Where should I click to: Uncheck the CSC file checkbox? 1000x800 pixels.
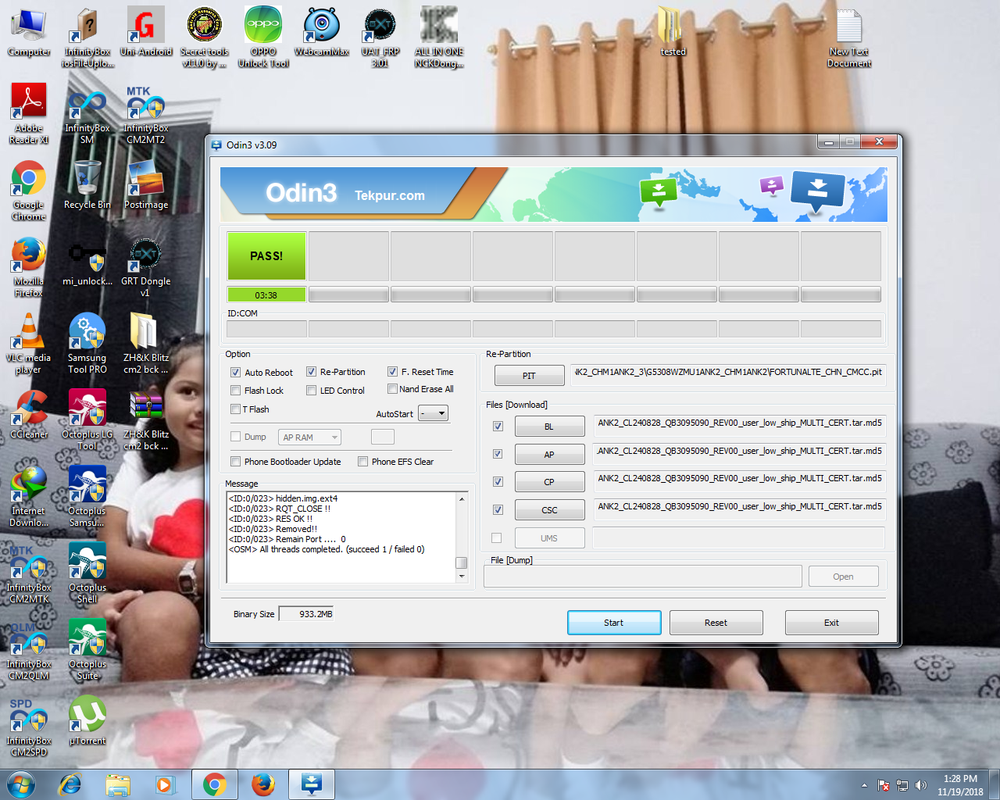pos(498,510)
